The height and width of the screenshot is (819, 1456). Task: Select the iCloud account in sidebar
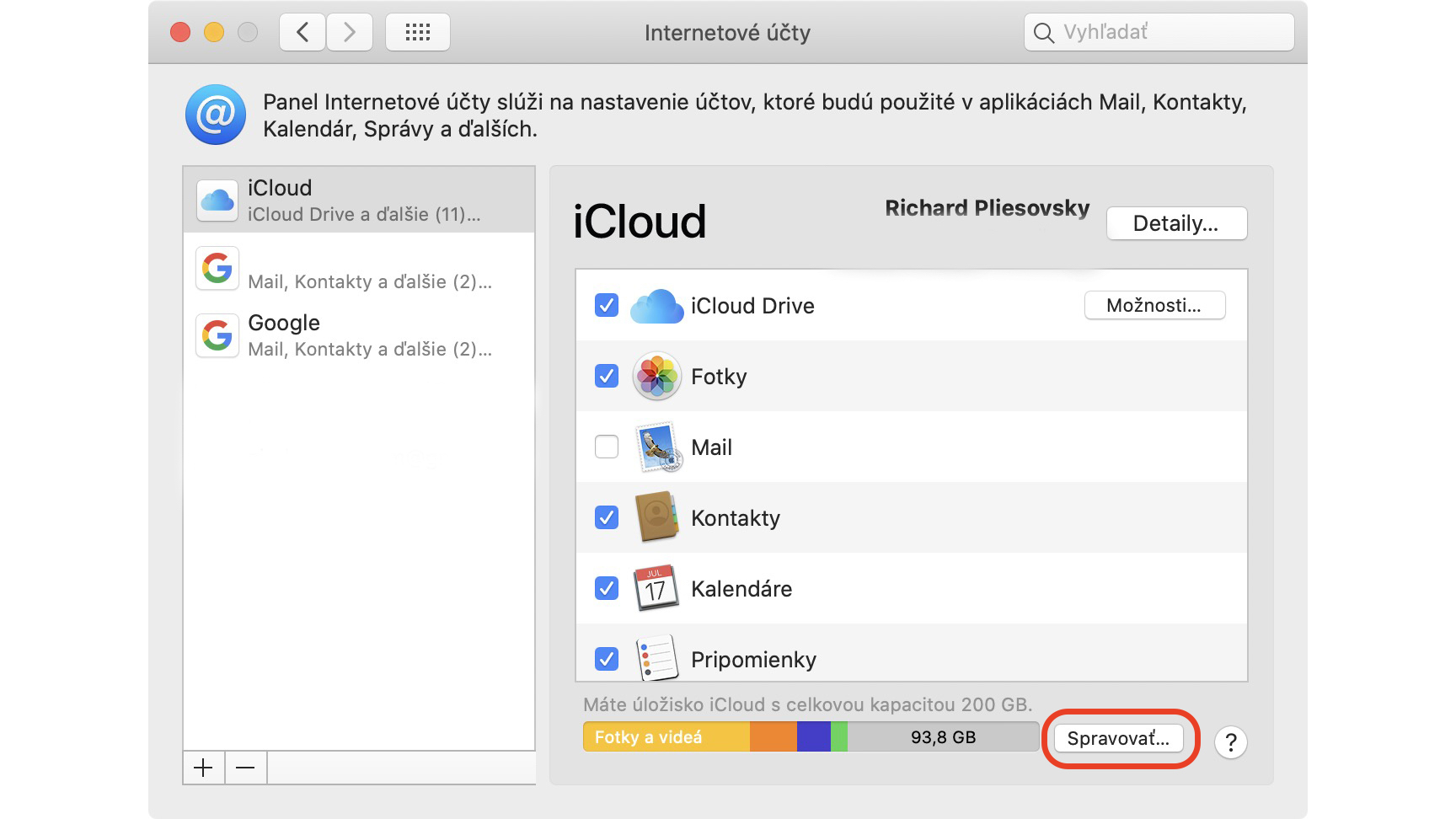(x=359, y=200)
